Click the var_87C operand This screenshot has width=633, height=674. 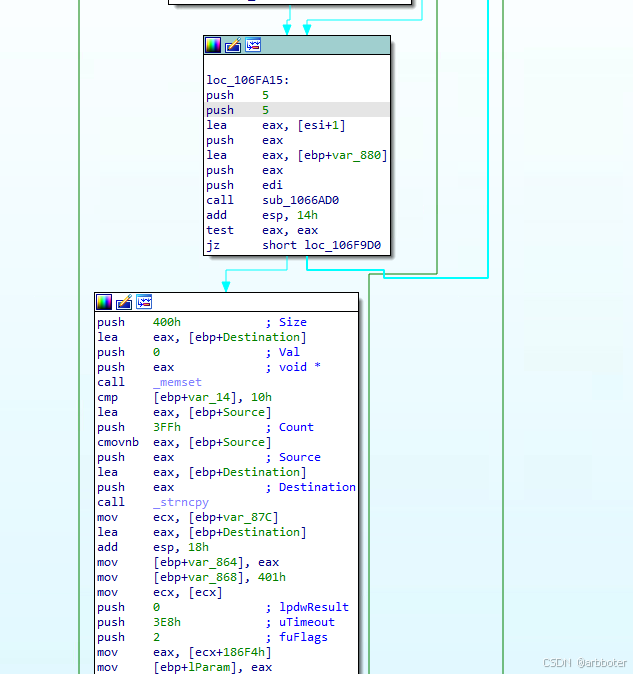coord(247,518)
